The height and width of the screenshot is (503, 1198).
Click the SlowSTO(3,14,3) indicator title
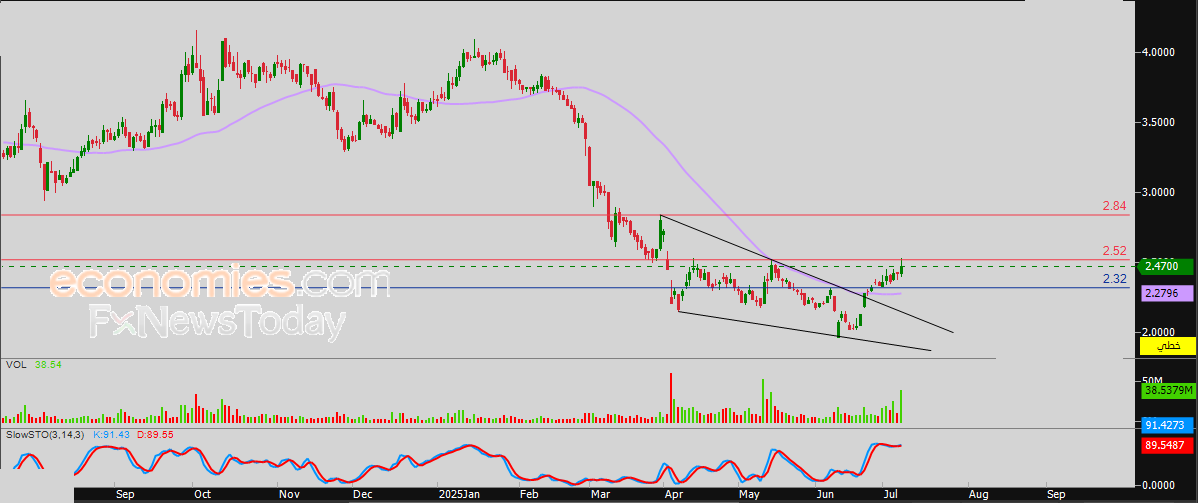(x=47, y=434)
